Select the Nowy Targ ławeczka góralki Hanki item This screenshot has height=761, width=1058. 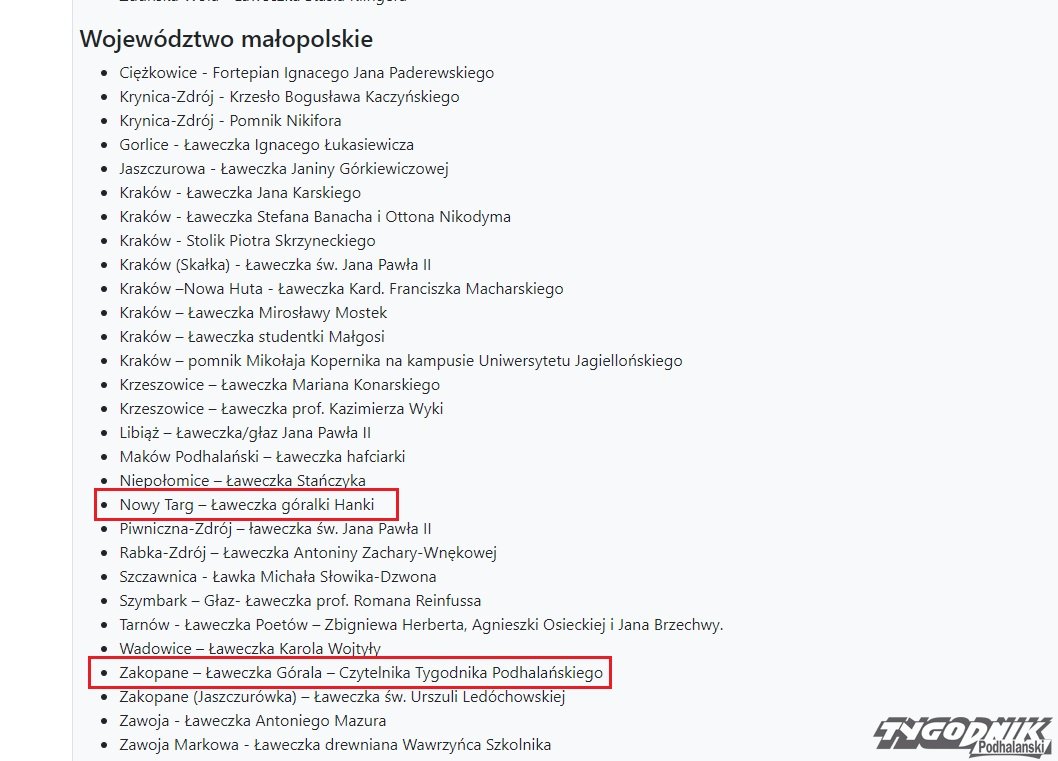247,505
